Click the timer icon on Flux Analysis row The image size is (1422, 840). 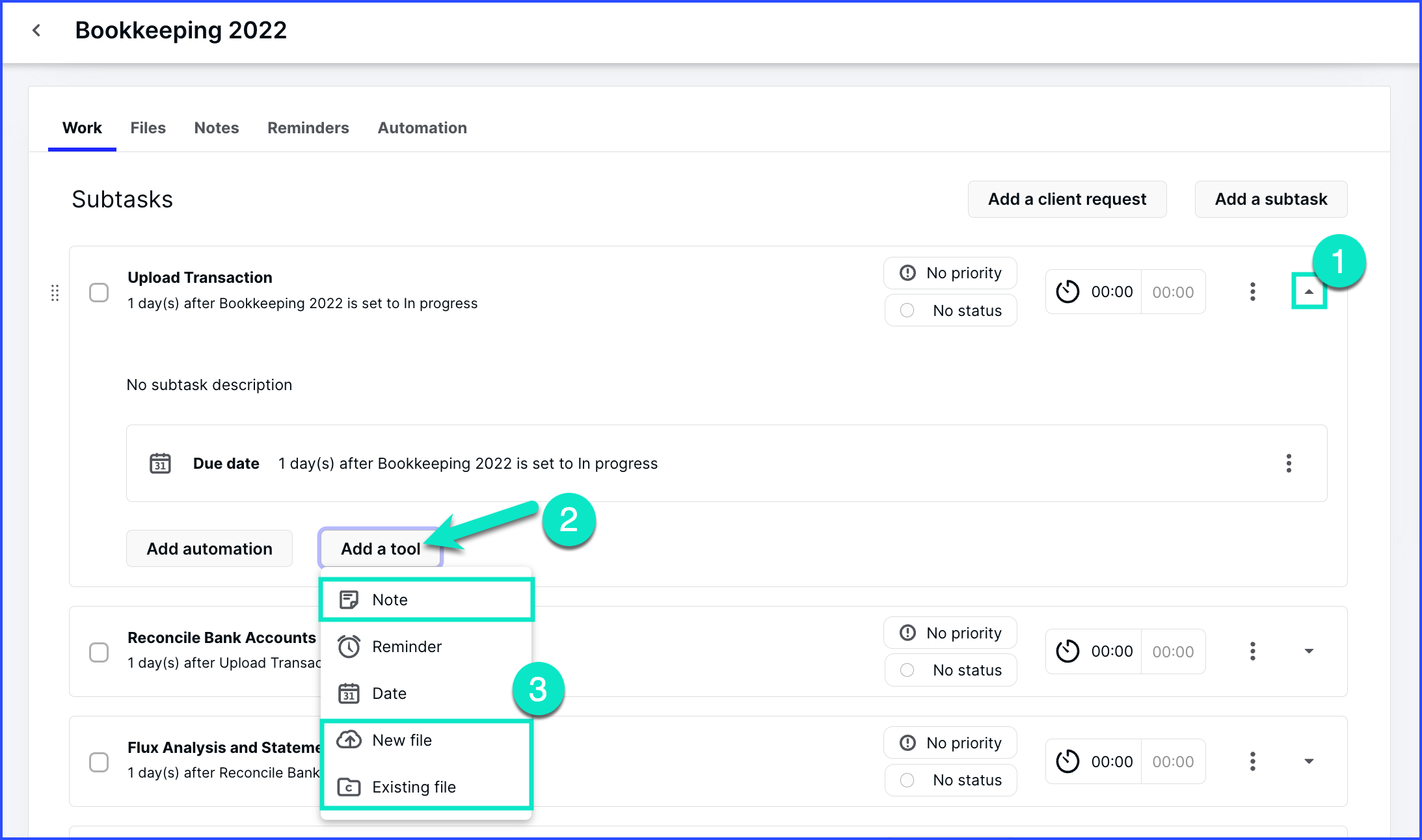1067,761
